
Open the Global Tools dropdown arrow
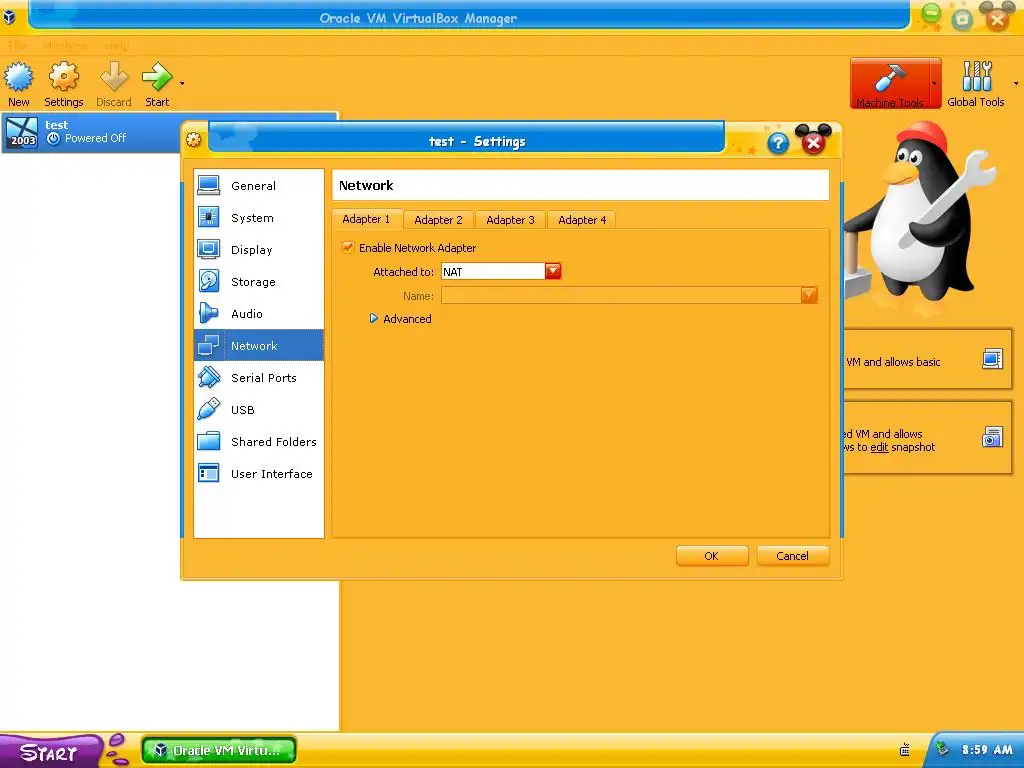pos(1016,84)
